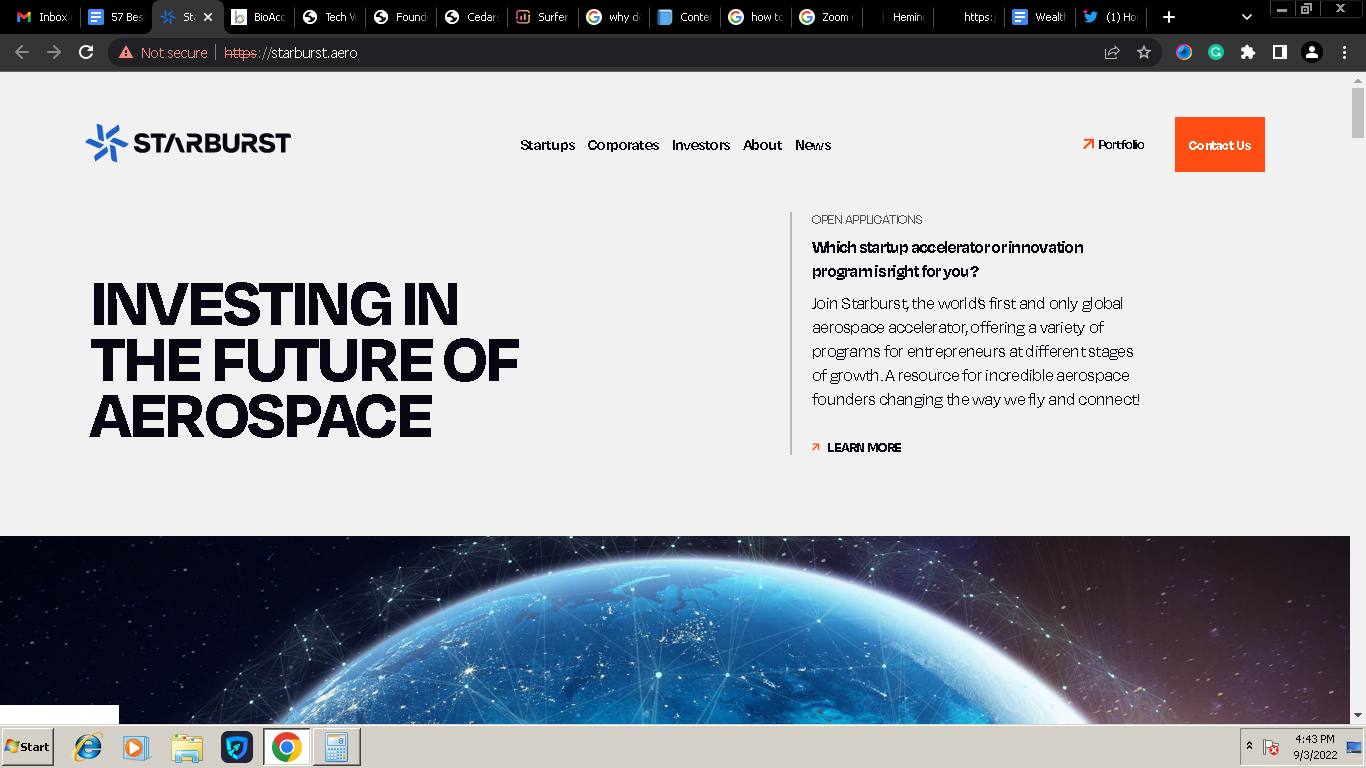Open the Calculator taskbar icon
The width and height of the screenshot is (1366, 768).
click(x=337, y=747)
